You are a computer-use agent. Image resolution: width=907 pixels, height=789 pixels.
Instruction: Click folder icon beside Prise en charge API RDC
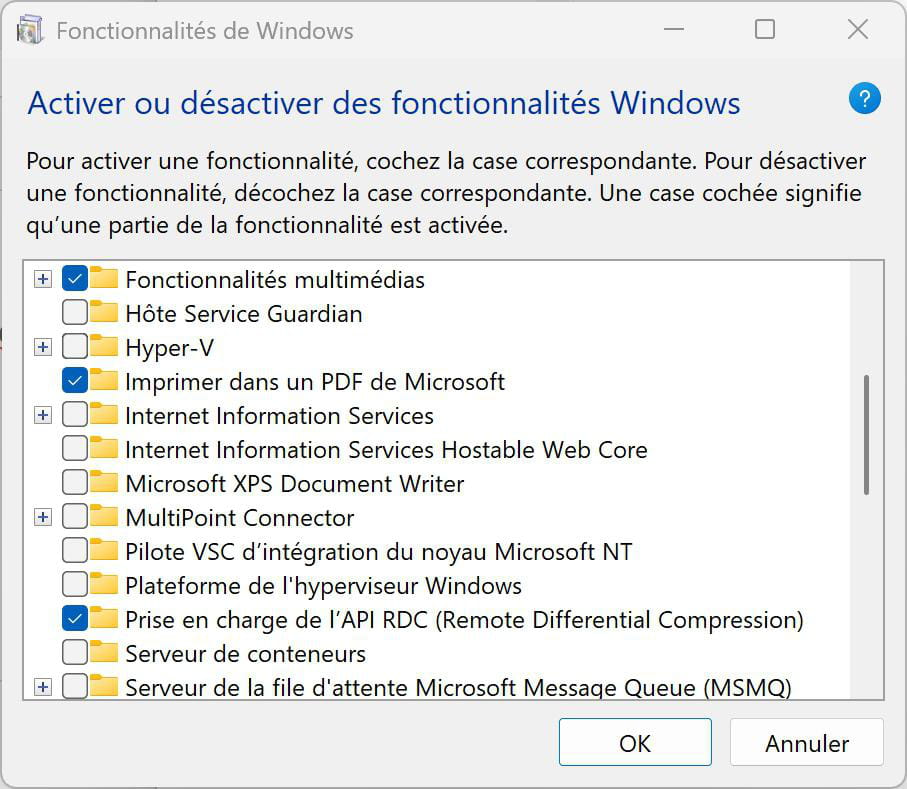coord(104,618)
